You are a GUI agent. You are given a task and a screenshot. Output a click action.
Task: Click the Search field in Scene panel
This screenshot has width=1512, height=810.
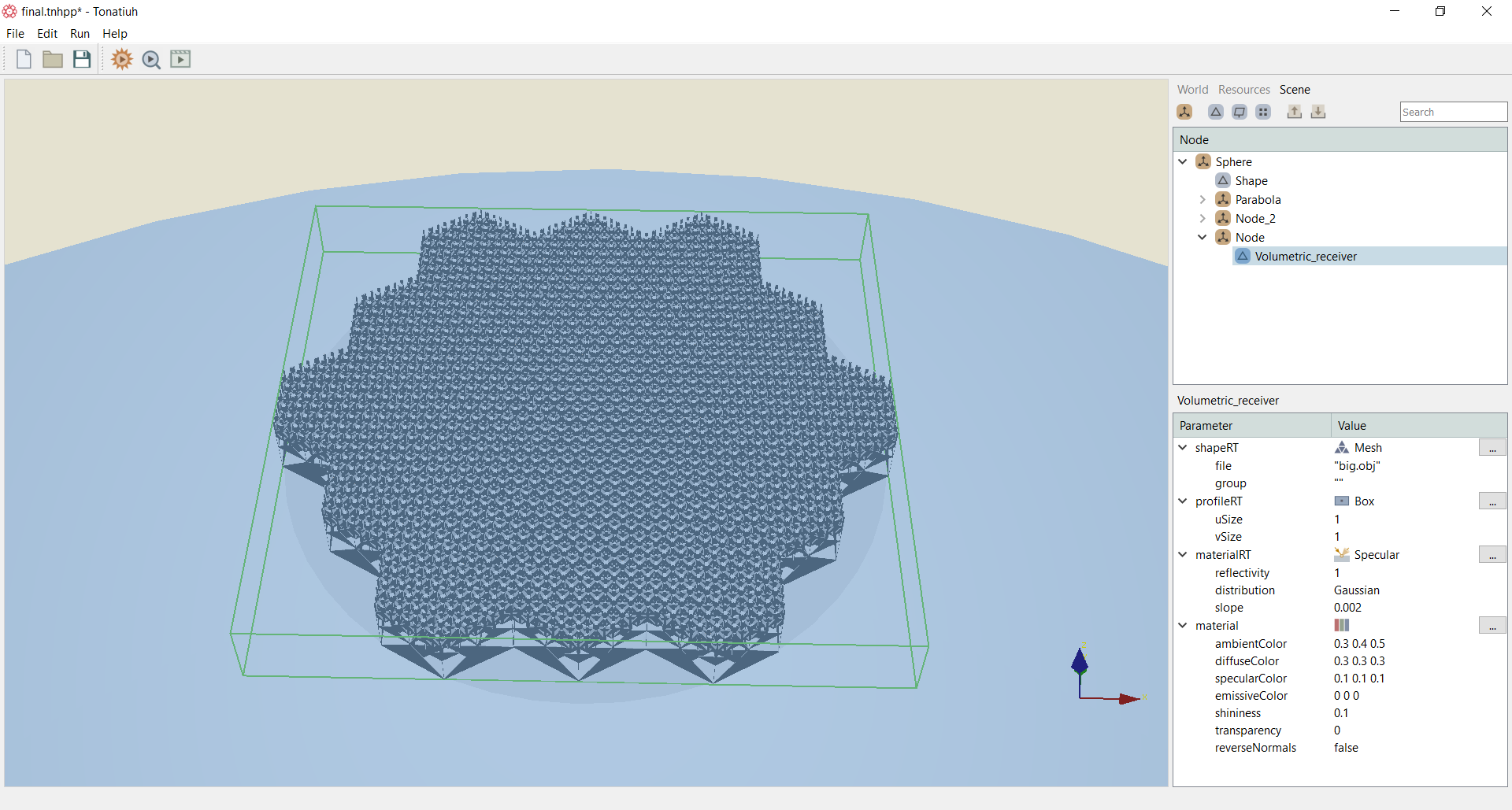point(1454,112)
